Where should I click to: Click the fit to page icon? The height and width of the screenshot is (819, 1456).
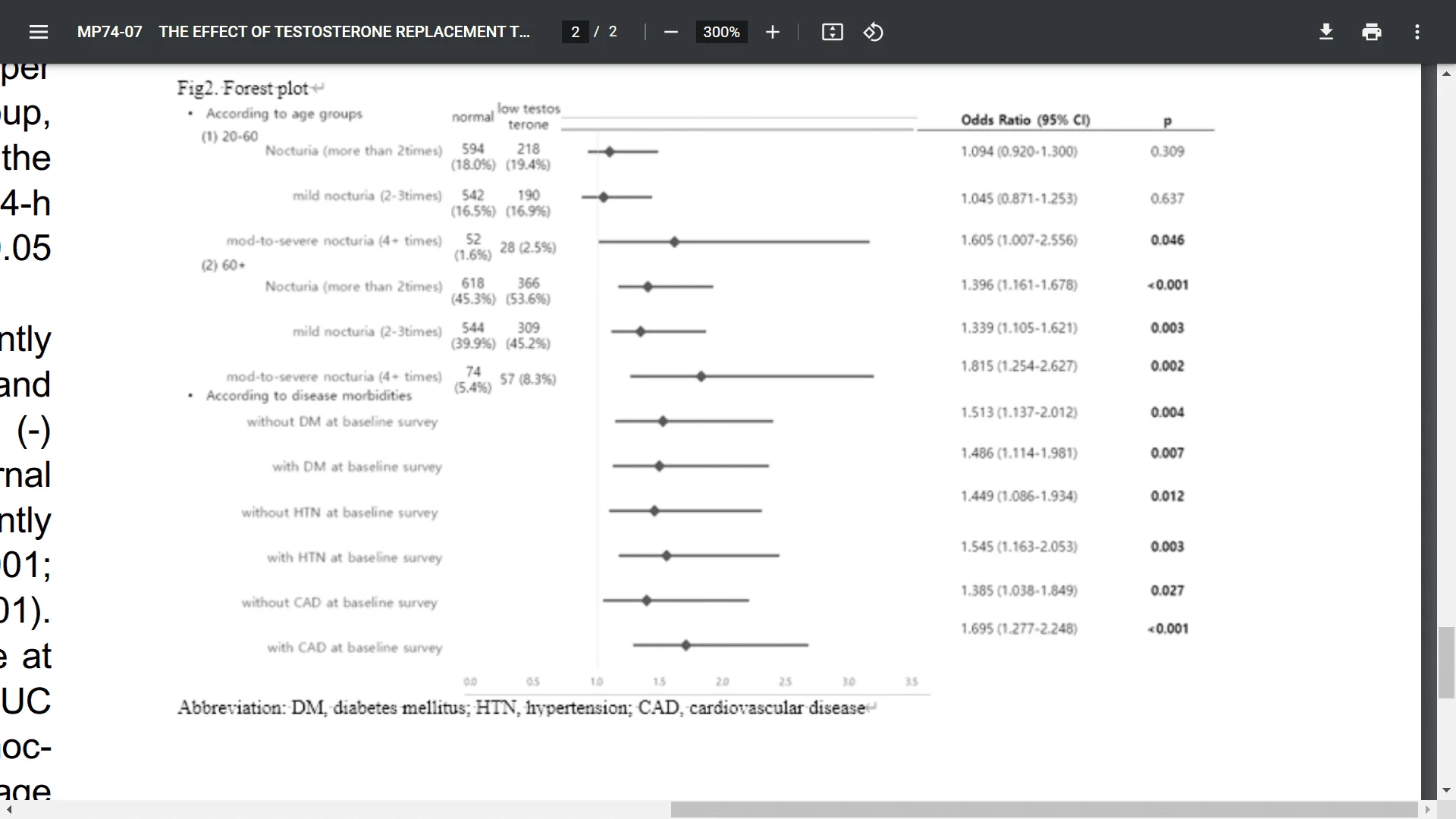coord(832,32)
